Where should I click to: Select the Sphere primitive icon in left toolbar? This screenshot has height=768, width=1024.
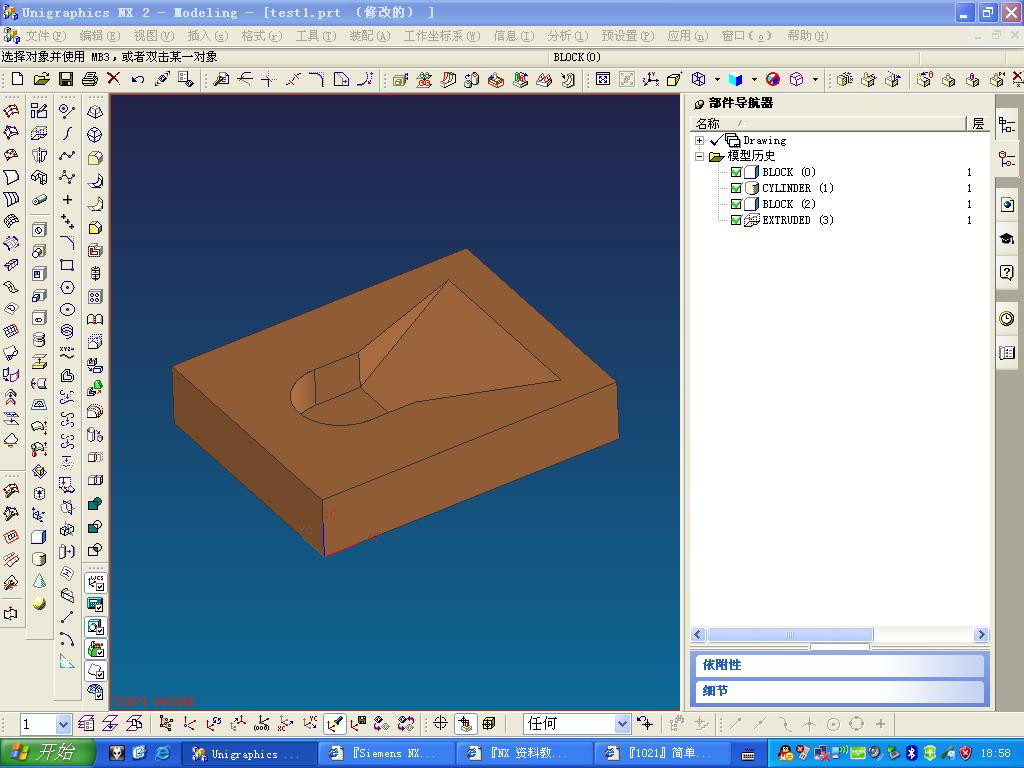(x=39, y=603)
